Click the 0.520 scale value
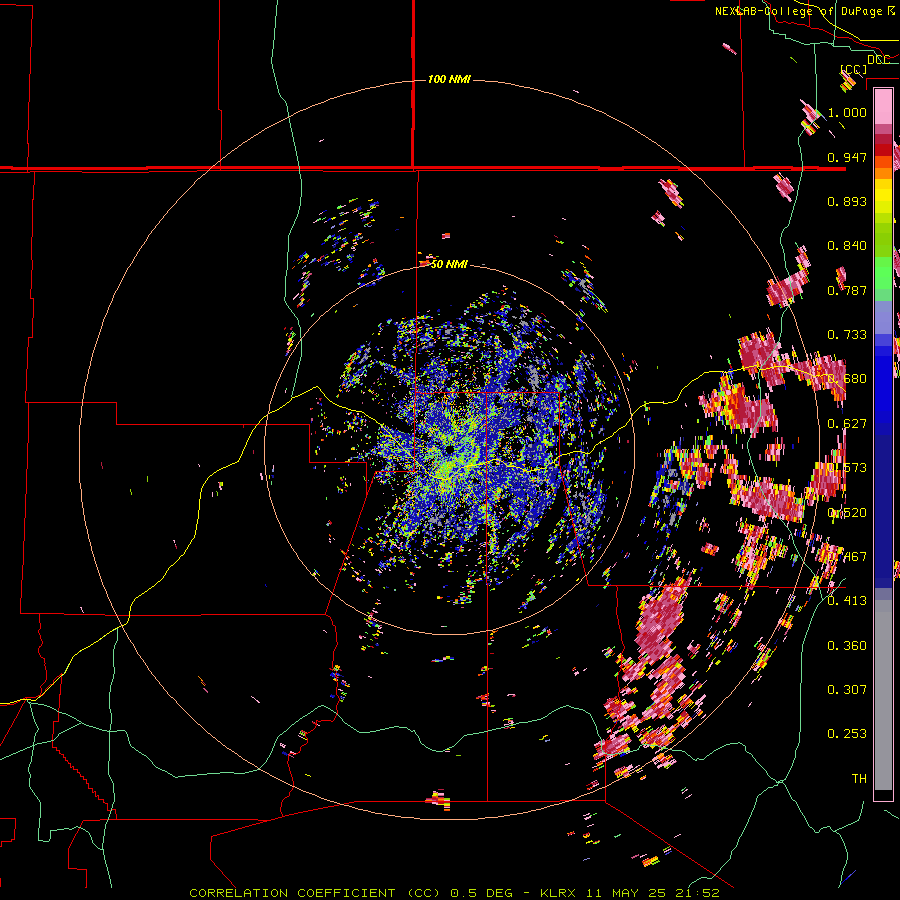 click(847, 513)
